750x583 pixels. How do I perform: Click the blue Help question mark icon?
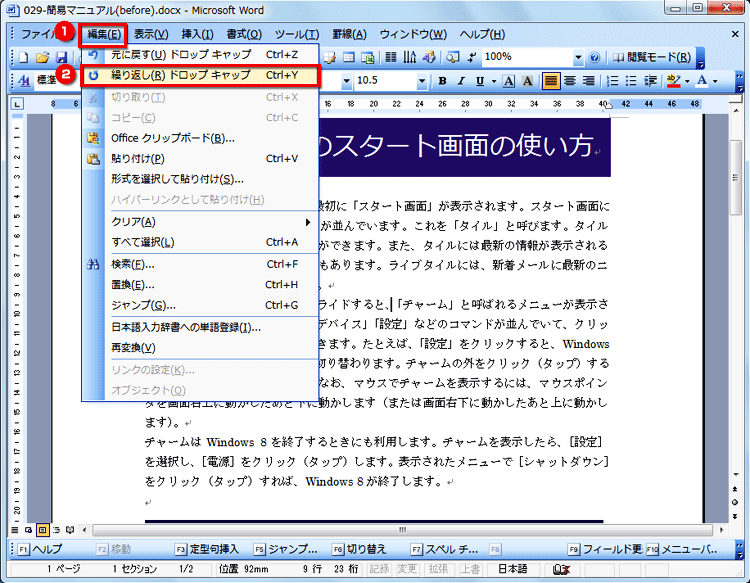(594, 57)
